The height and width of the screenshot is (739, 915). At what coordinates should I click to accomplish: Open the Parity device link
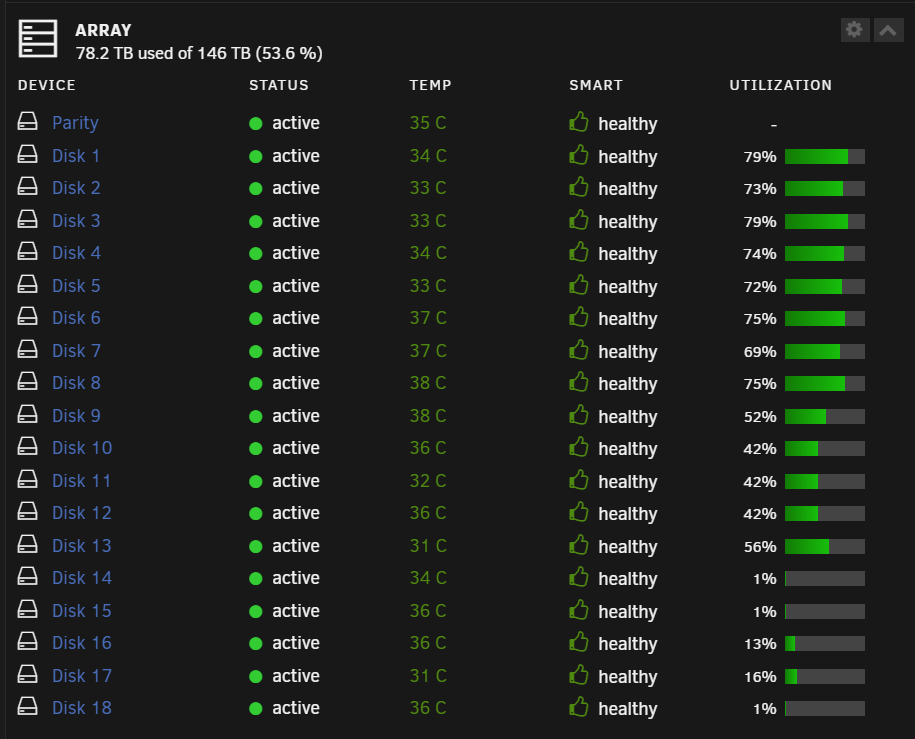click(75, 123)
